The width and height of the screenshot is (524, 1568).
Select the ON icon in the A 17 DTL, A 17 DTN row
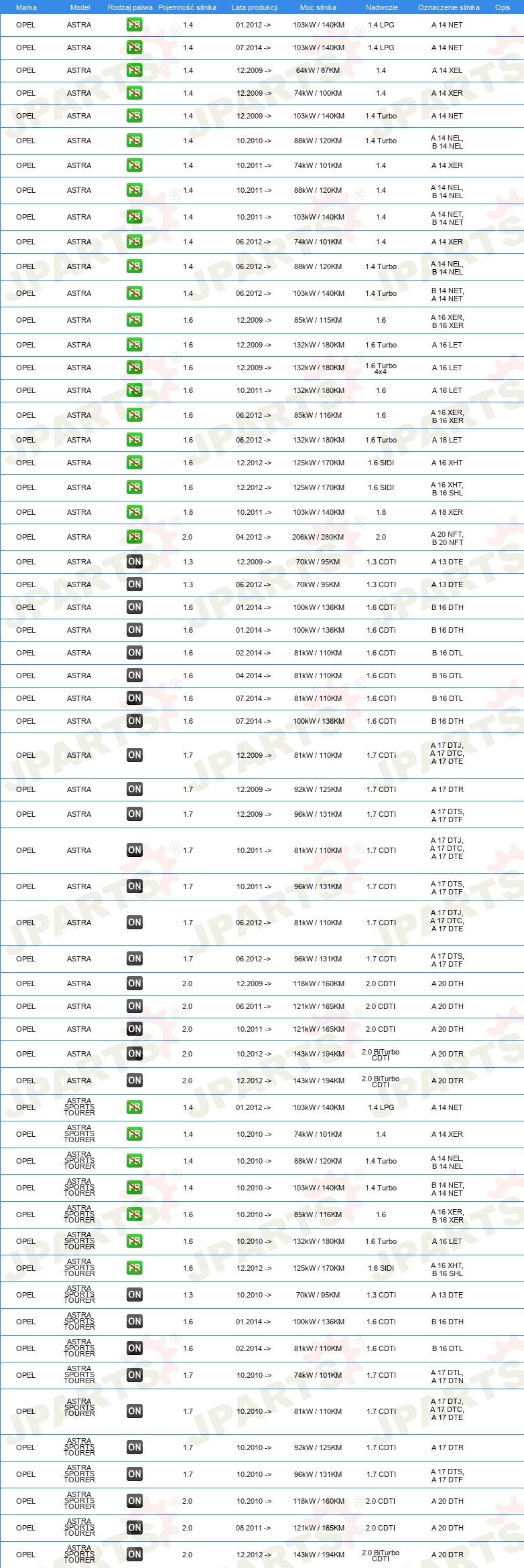[x=134, y=1375]
